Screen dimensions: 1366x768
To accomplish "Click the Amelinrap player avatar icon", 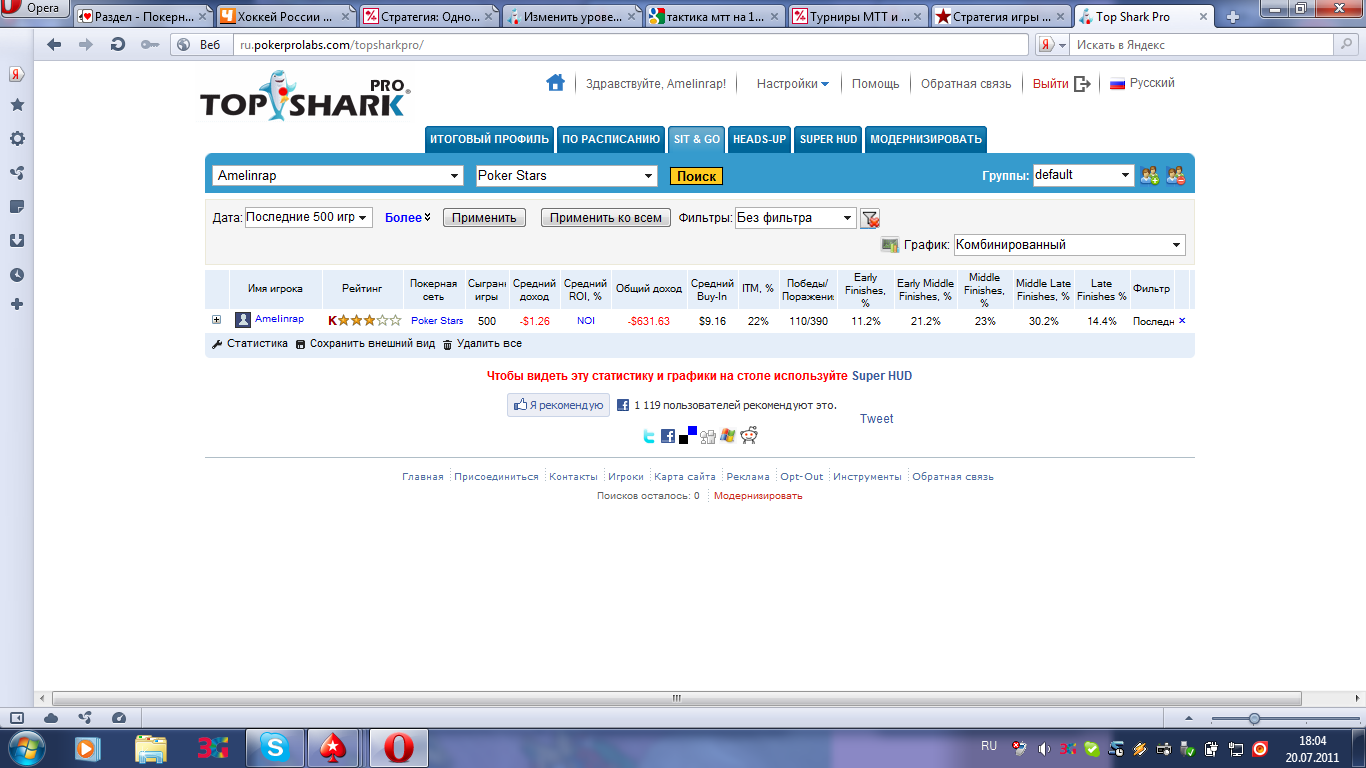I will click(x=243, y=320).
